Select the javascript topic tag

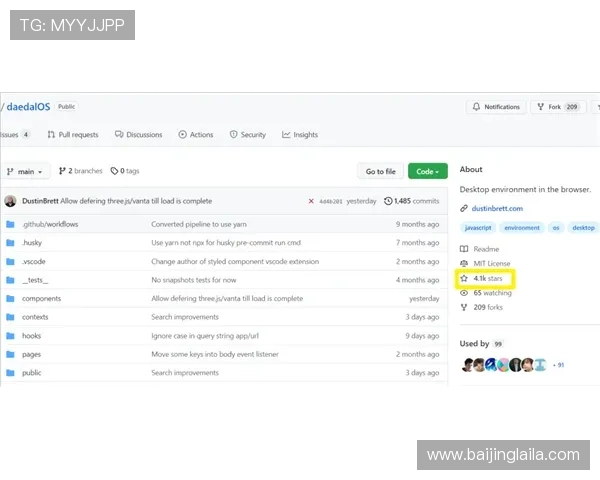pyautogui.click(x=478, y=228)
